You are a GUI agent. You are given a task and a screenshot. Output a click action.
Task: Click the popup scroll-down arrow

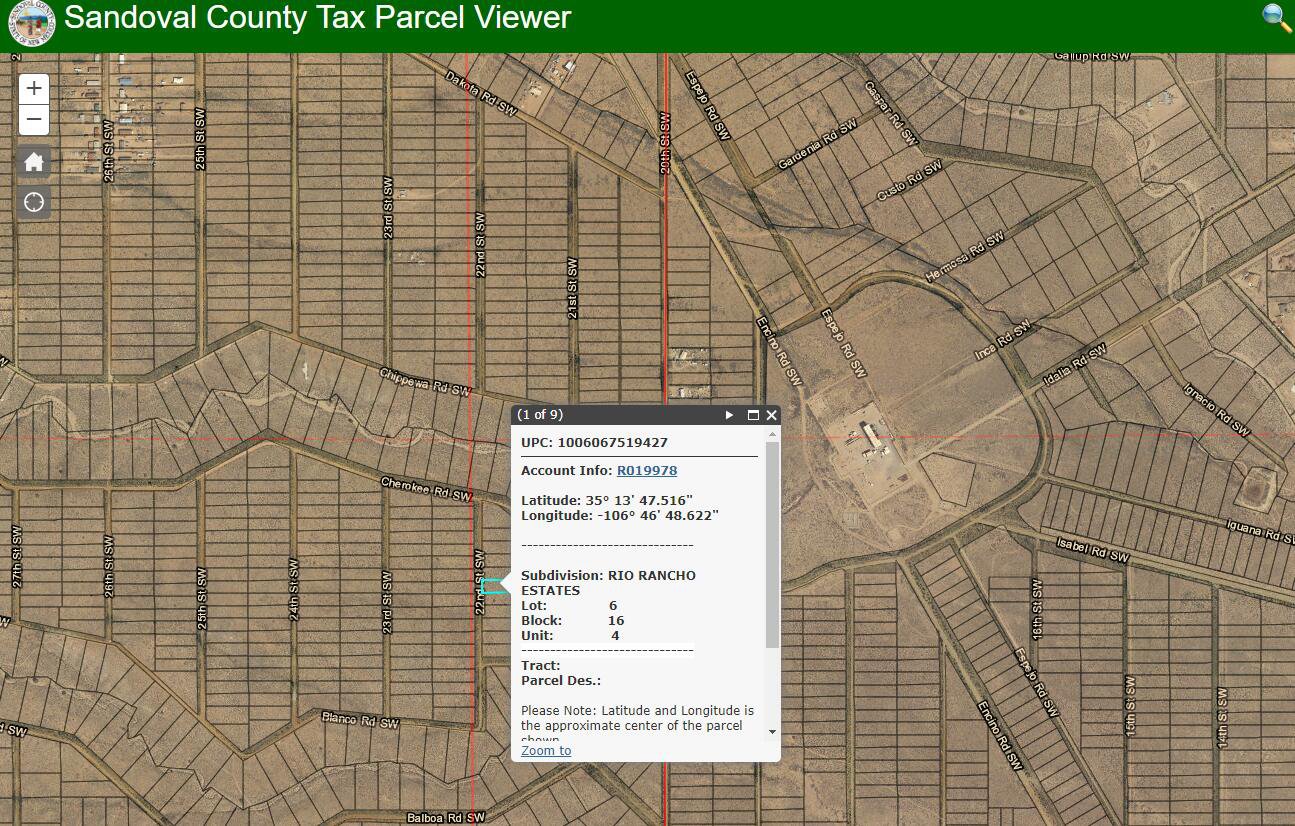click(772, 732)
